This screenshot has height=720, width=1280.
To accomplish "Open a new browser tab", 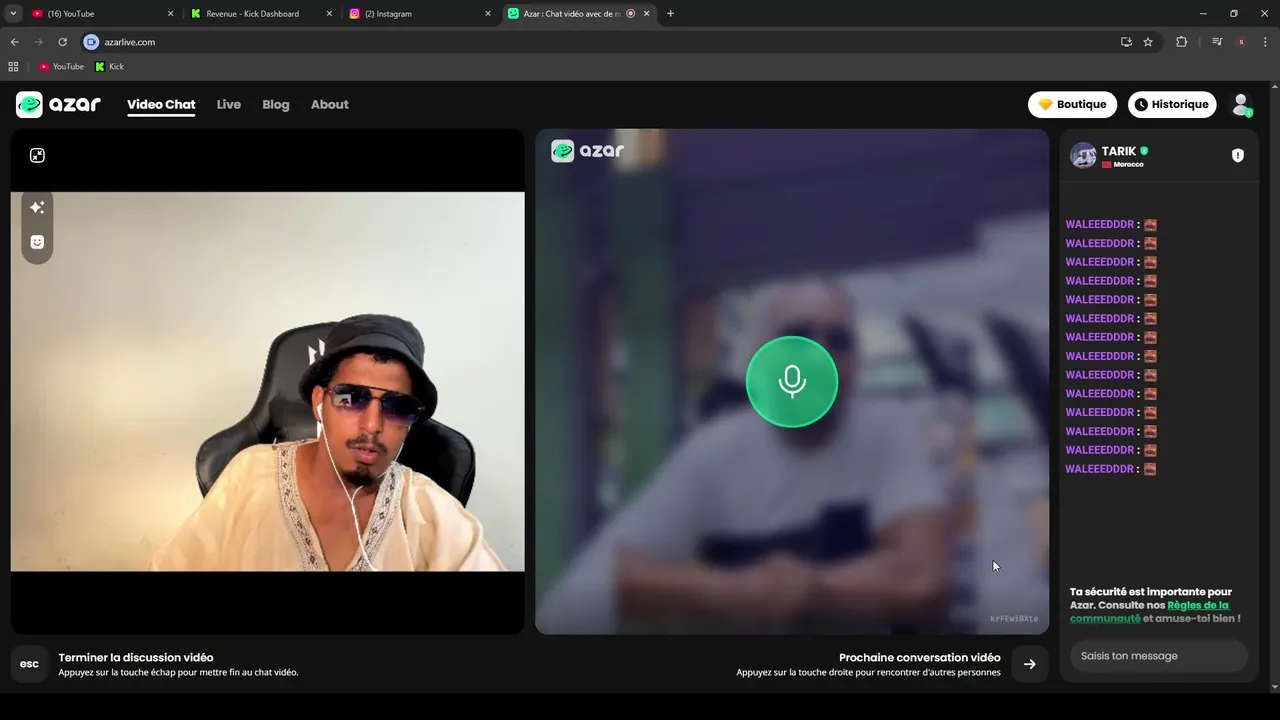I will coord(670,14).
